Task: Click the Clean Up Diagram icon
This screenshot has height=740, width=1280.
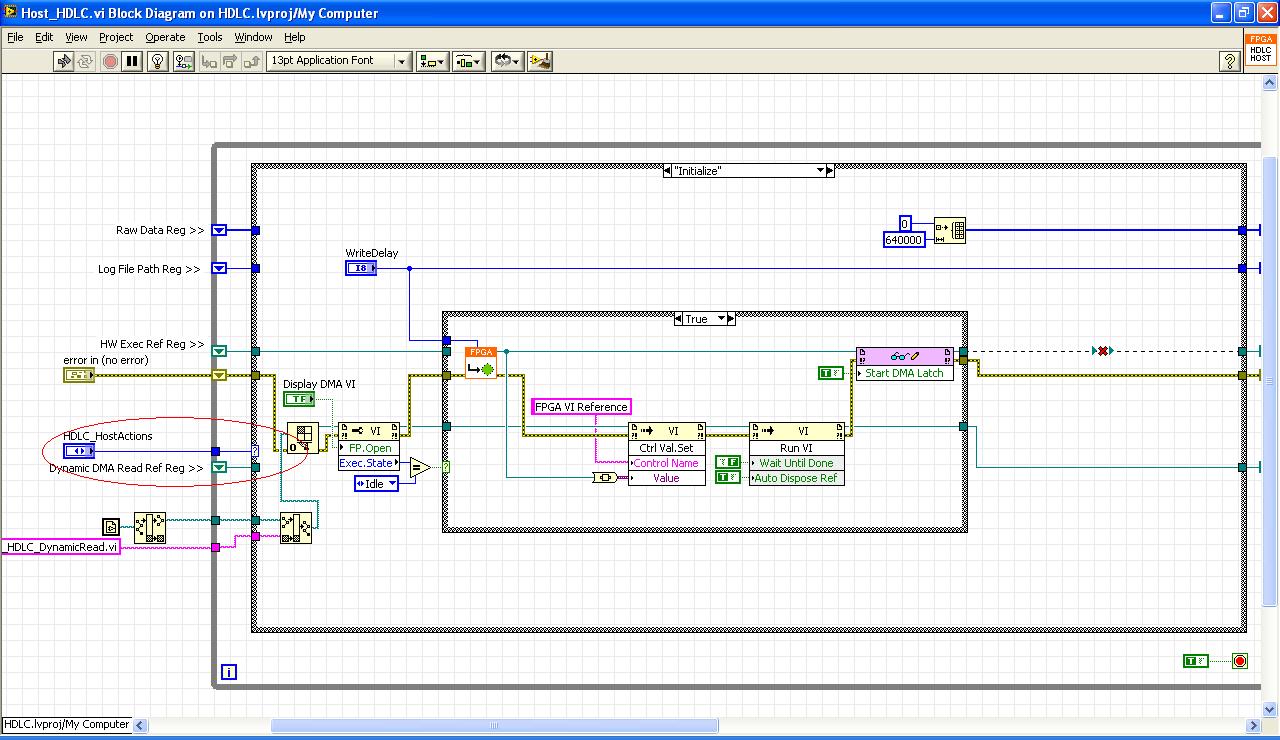Action: click(x=540, y=61)
